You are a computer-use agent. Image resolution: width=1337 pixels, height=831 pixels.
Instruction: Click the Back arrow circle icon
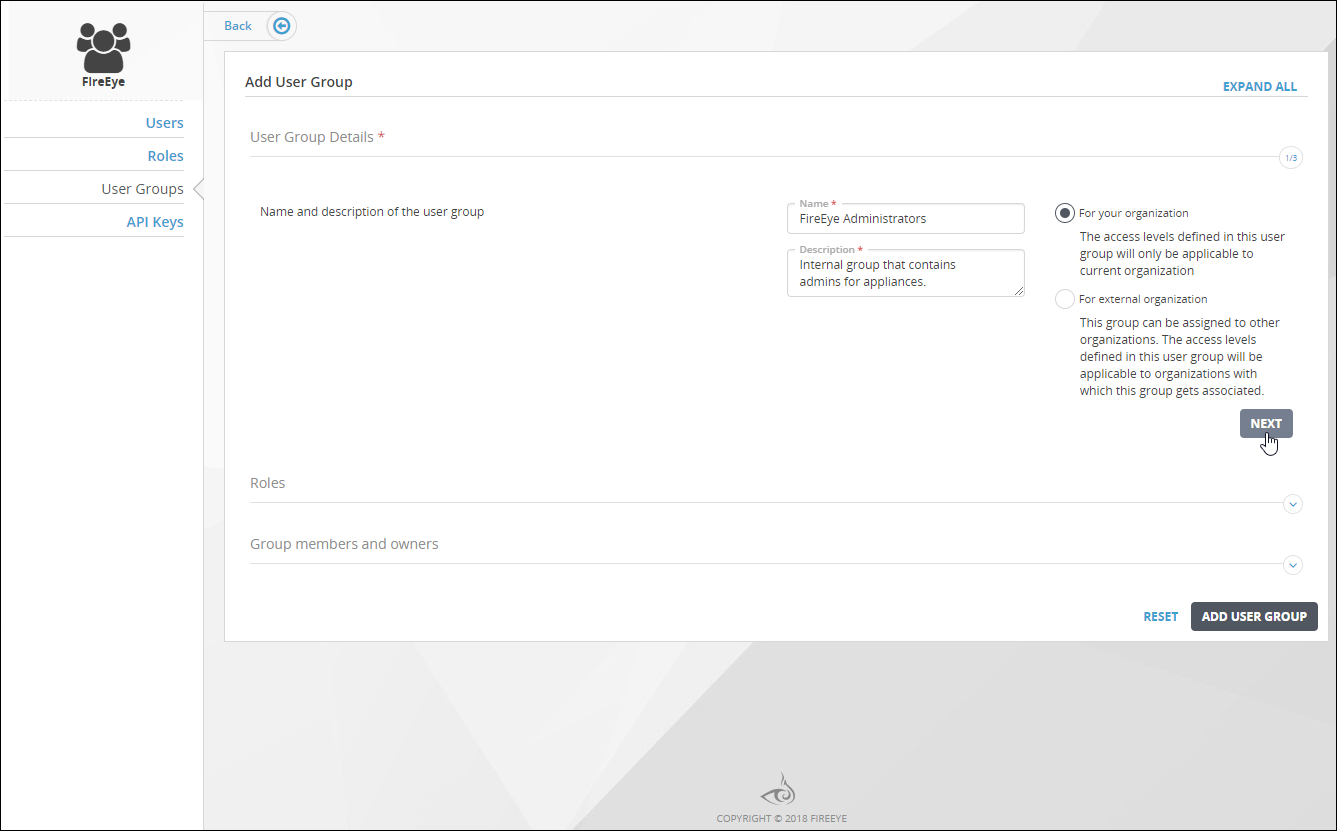point(282,26)
